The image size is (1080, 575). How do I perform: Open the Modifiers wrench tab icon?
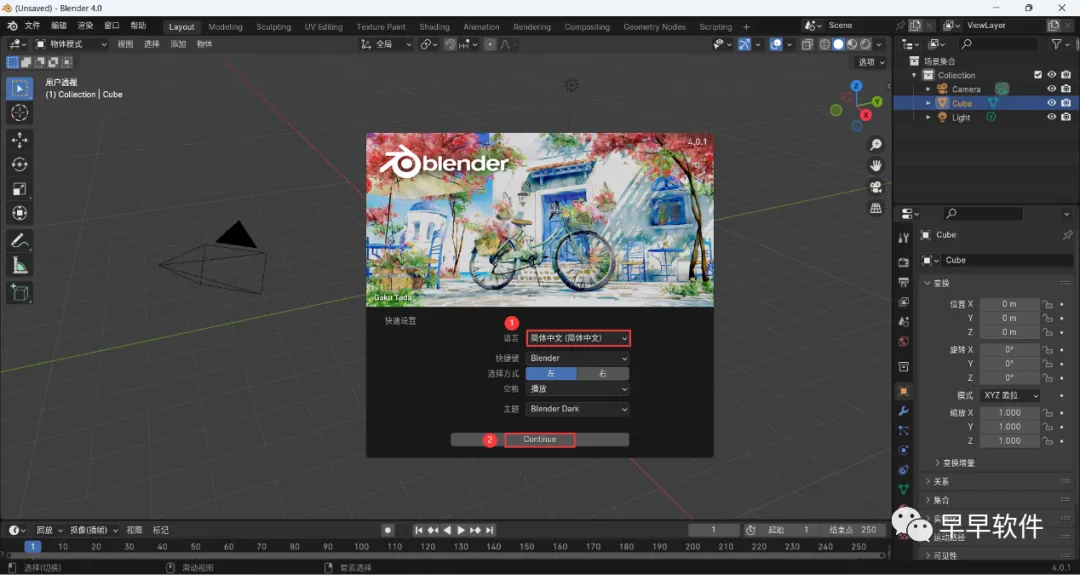pyautogui.click(x=904, y=411)
